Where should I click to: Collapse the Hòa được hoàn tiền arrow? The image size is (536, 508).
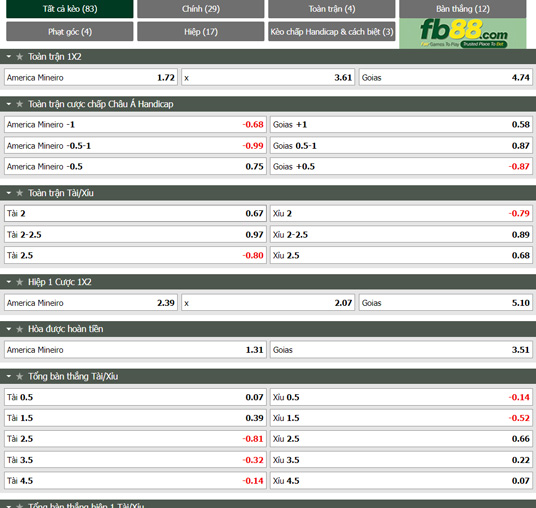tap(9, 329)
